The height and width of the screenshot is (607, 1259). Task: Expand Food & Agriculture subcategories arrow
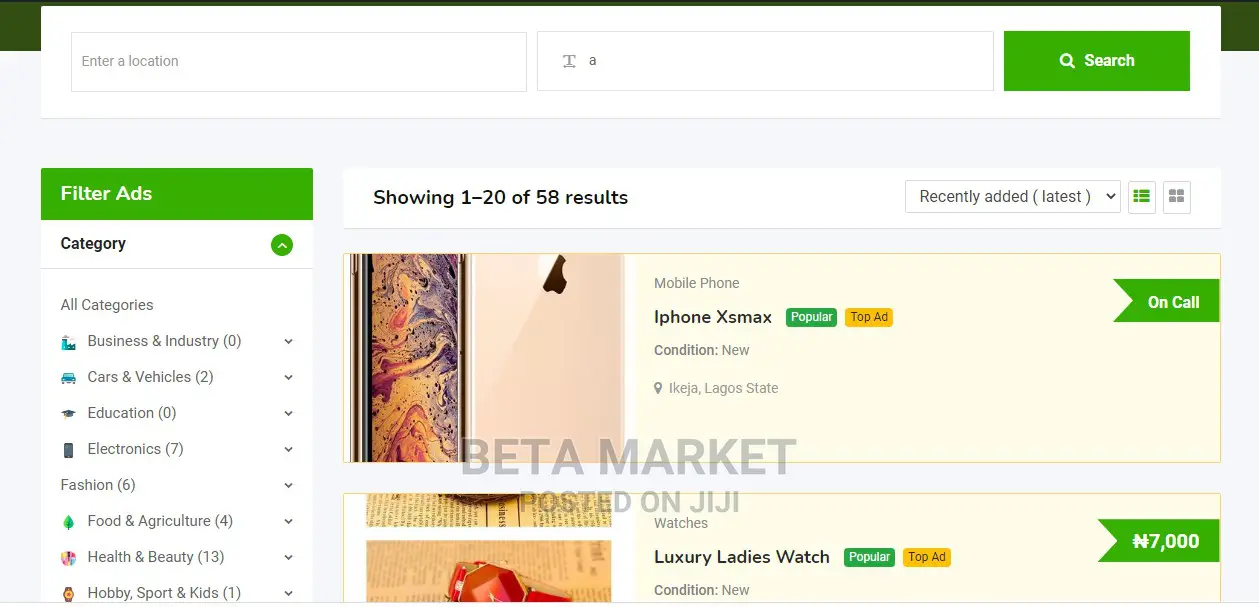(x=288, y=522)
